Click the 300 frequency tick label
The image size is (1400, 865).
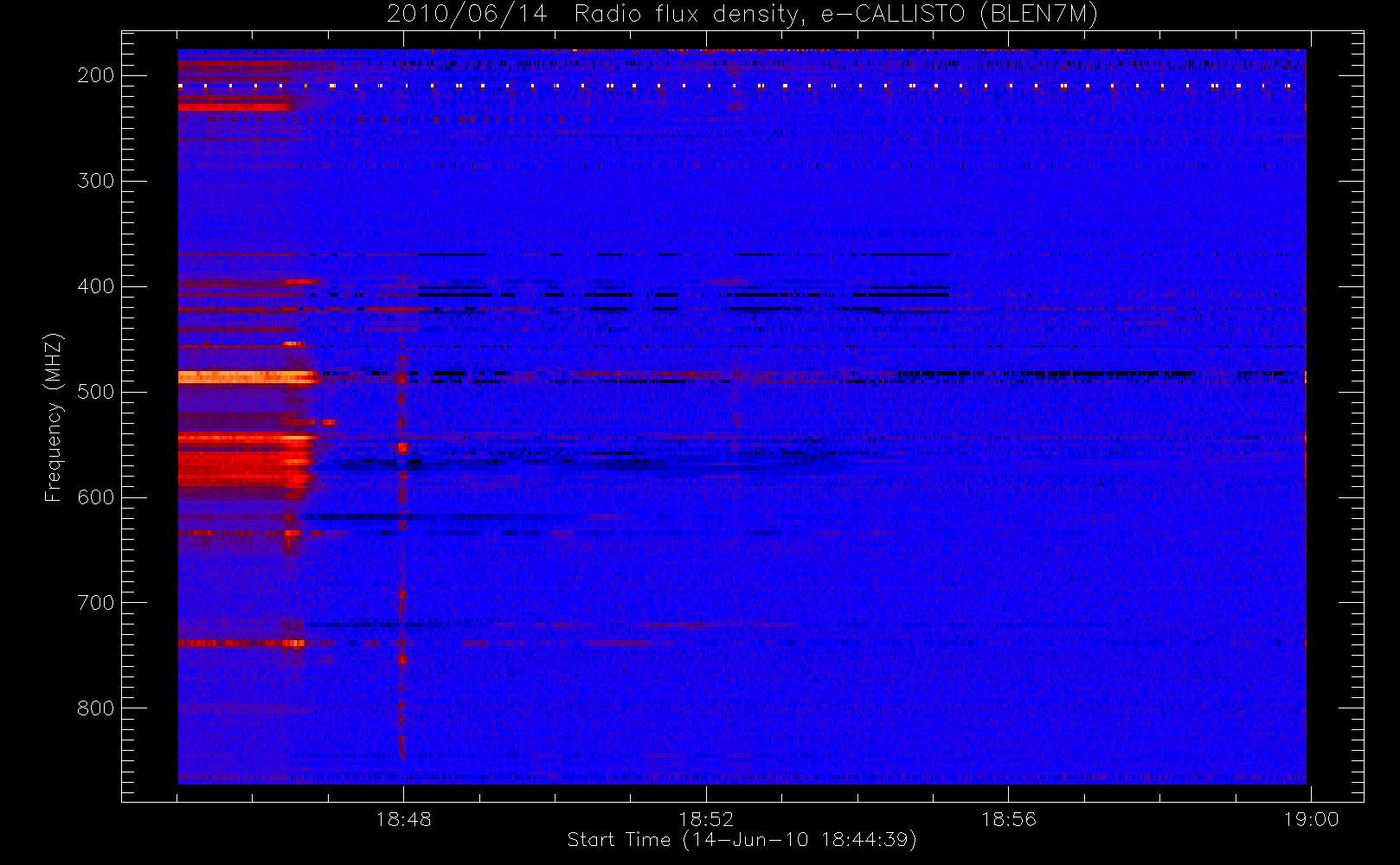pyautogui.click(x=95, y=181)
